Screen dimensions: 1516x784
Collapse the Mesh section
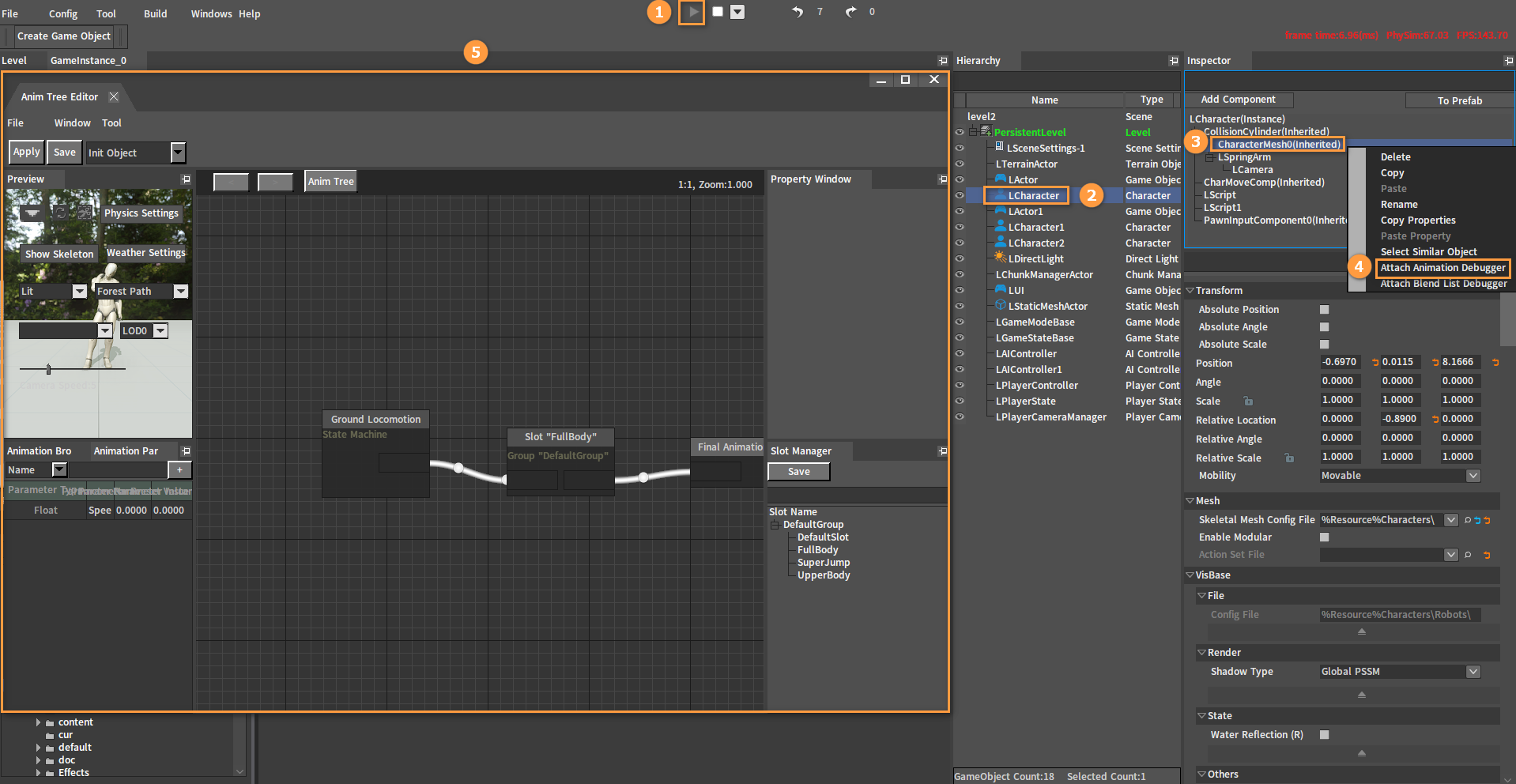[1190, 501]
